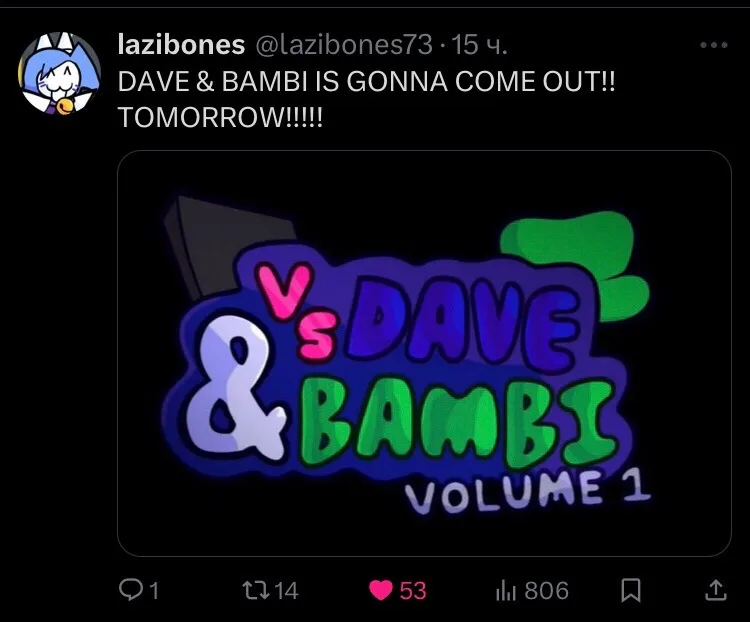
Task: Open the reply comment icon
Action: [x=130, y=590]
